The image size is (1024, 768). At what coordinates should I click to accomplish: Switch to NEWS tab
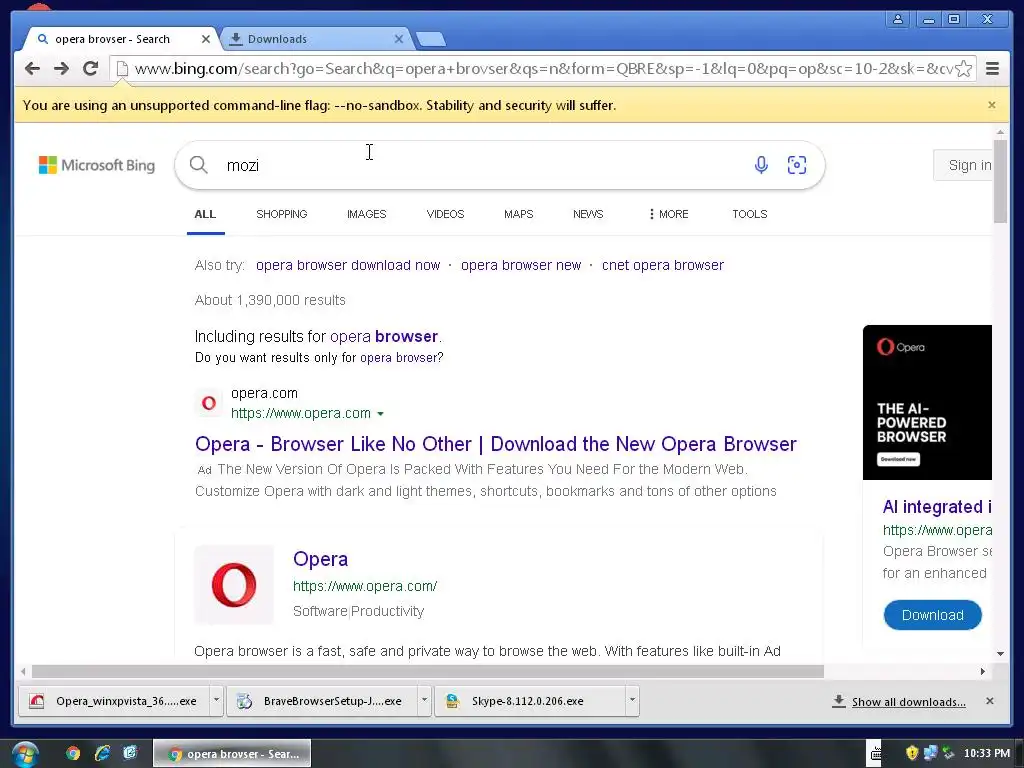(x=588, y=214)
